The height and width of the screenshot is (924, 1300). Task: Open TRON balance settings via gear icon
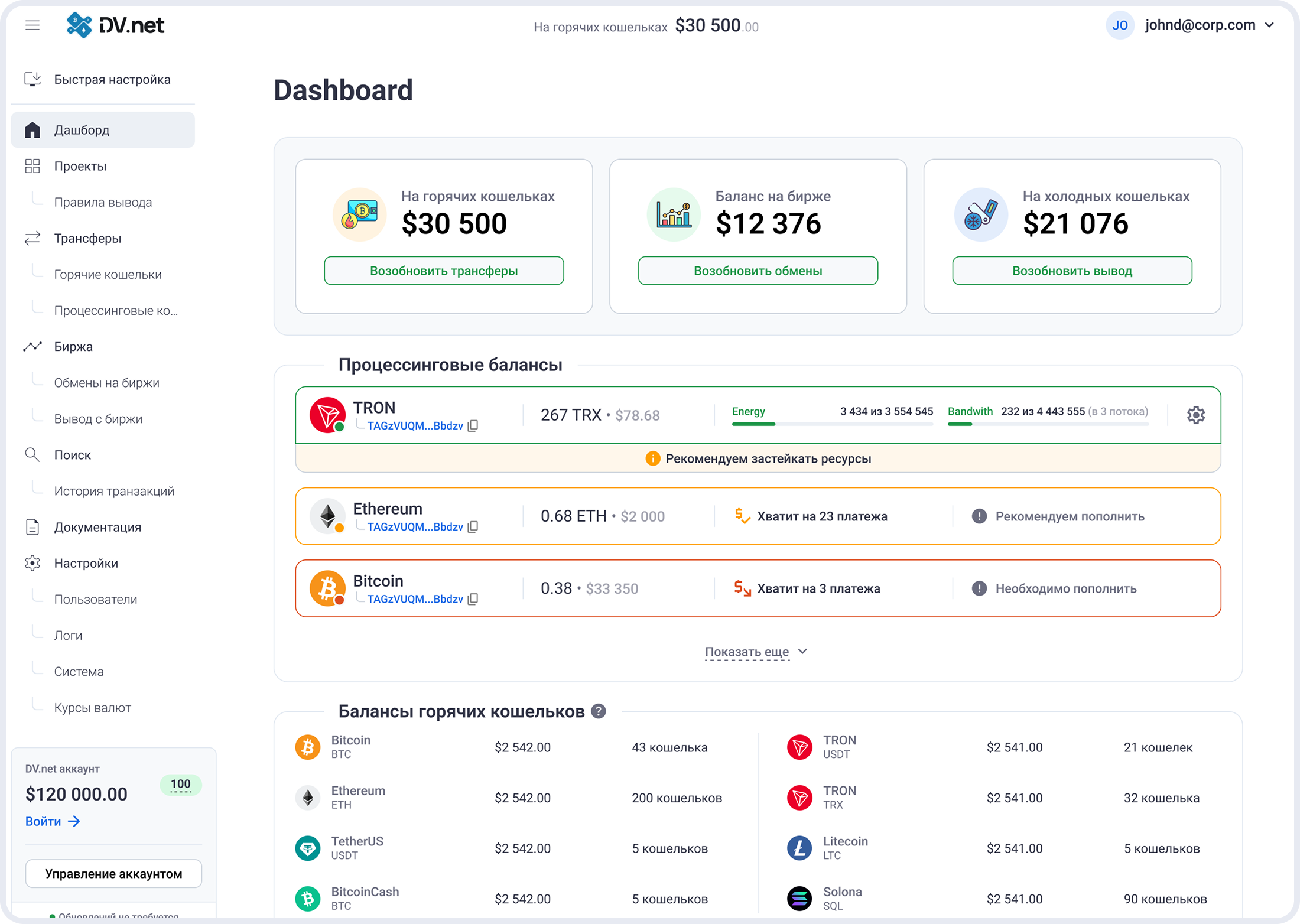point(1196,415)
